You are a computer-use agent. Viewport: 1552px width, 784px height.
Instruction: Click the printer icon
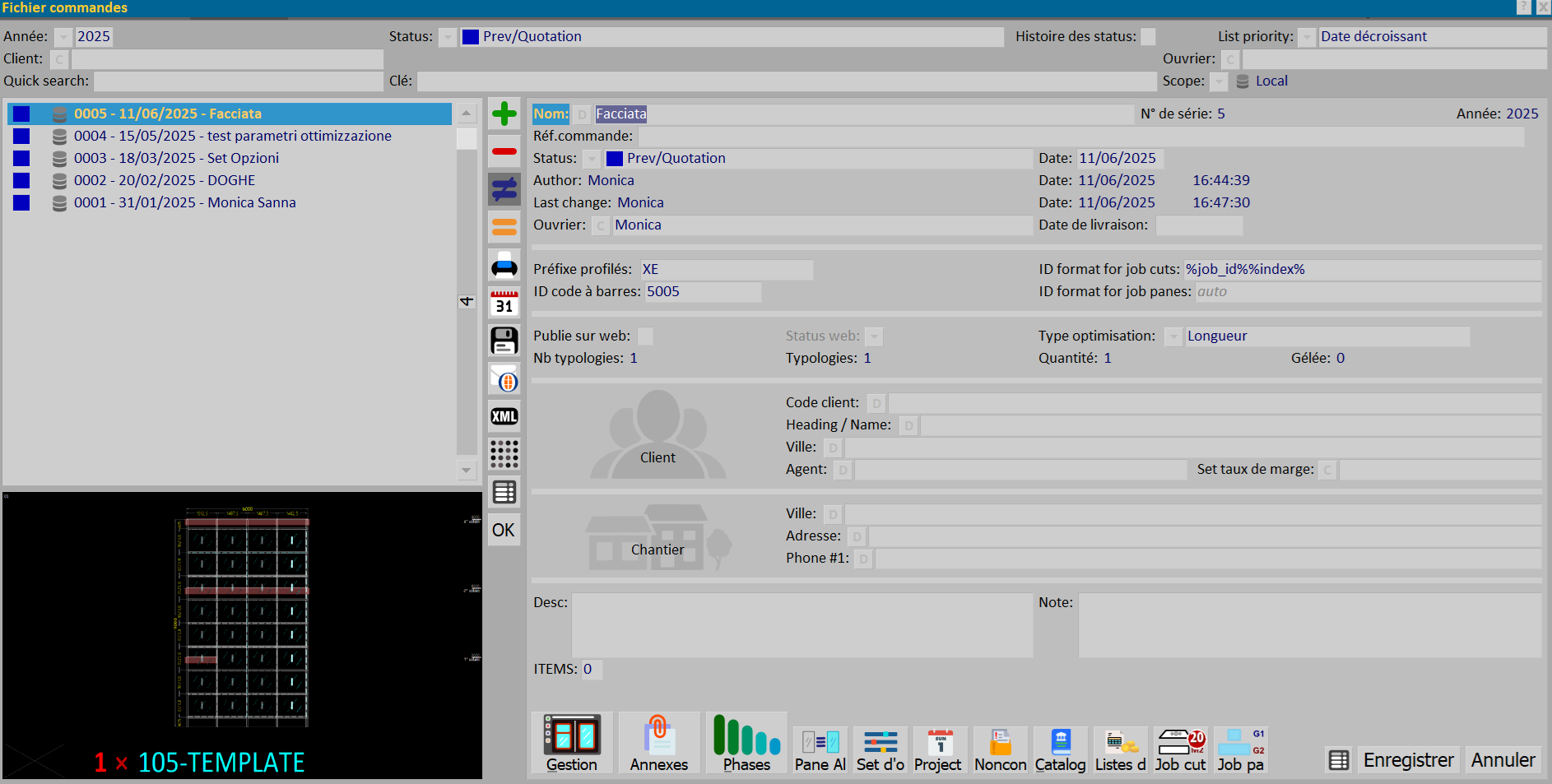[504, 265]
